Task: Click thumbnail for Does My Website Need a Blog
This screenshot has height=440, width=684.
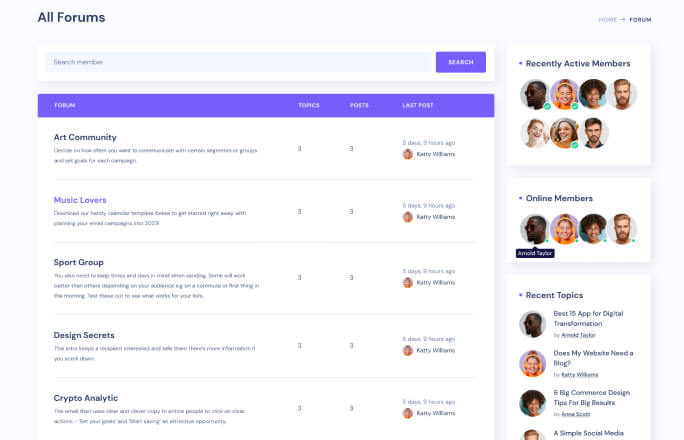Action: (532, 363)
